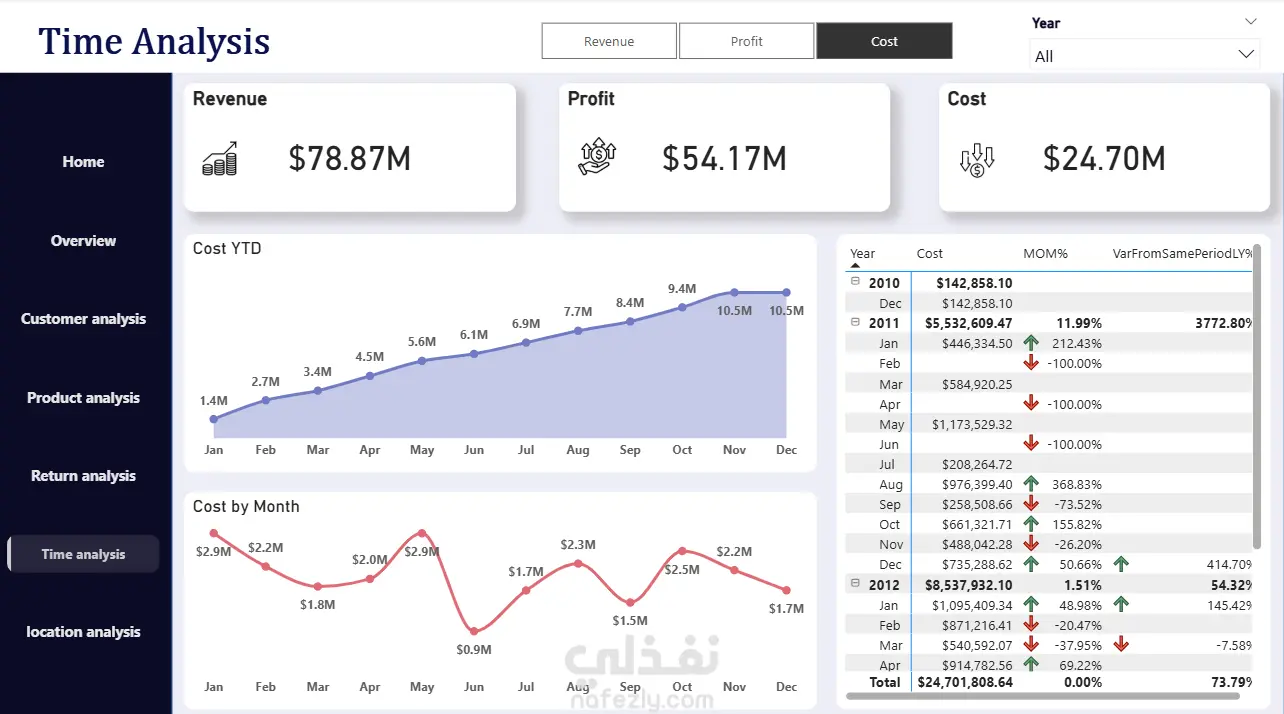Screen dimensions: 1284x714
Task: Click the Mar 2011 cost $584,920.25
Action: pyautogui.click(x=978, y=384)
